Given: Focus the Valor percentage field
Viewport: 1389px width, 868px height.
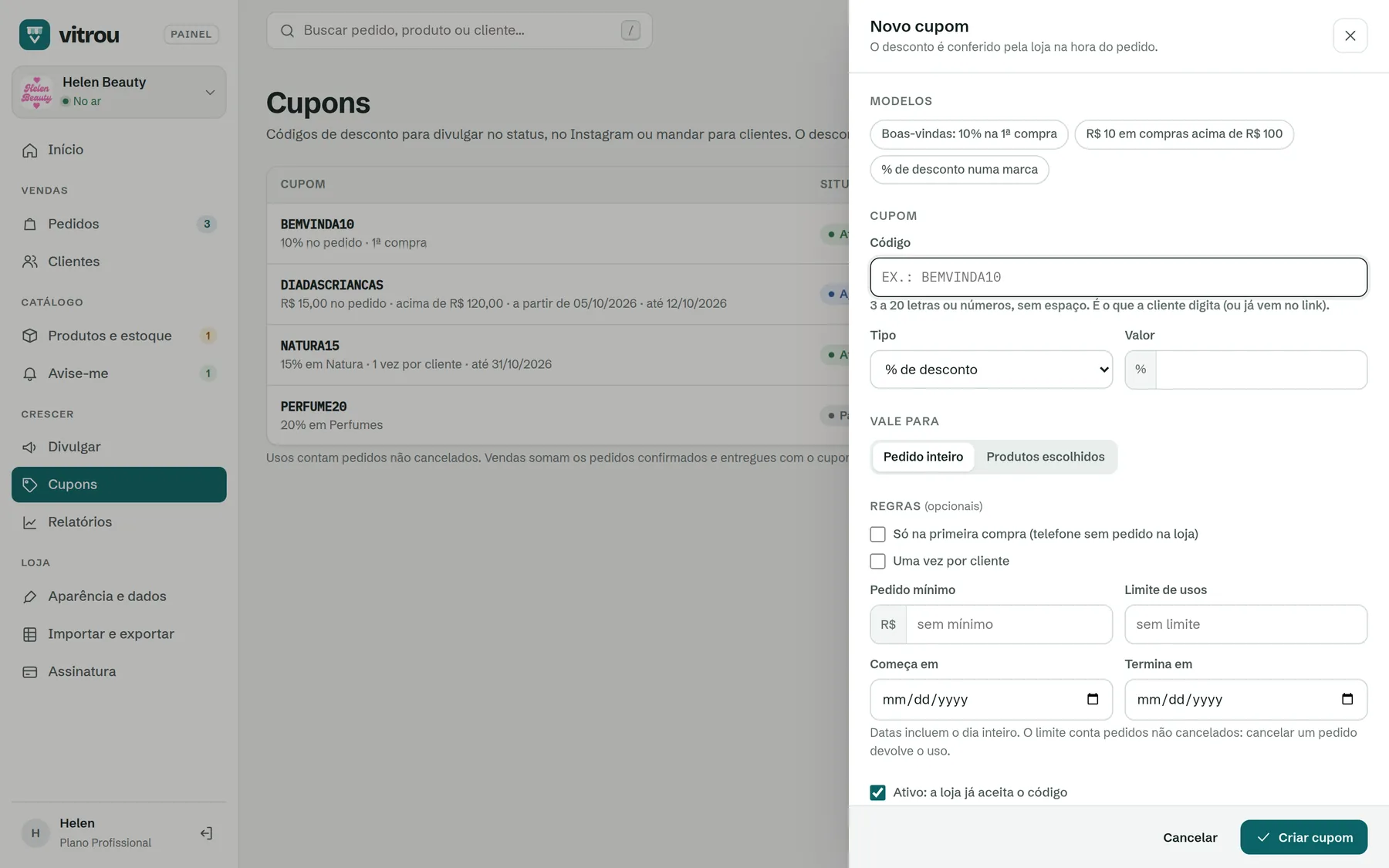Looking at the screenshot, I should tap(1262, 370).
